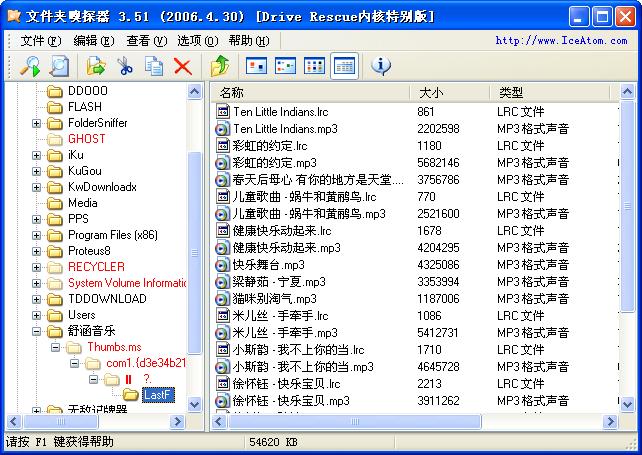Switch to large icons view mode

tap(256, 66)
